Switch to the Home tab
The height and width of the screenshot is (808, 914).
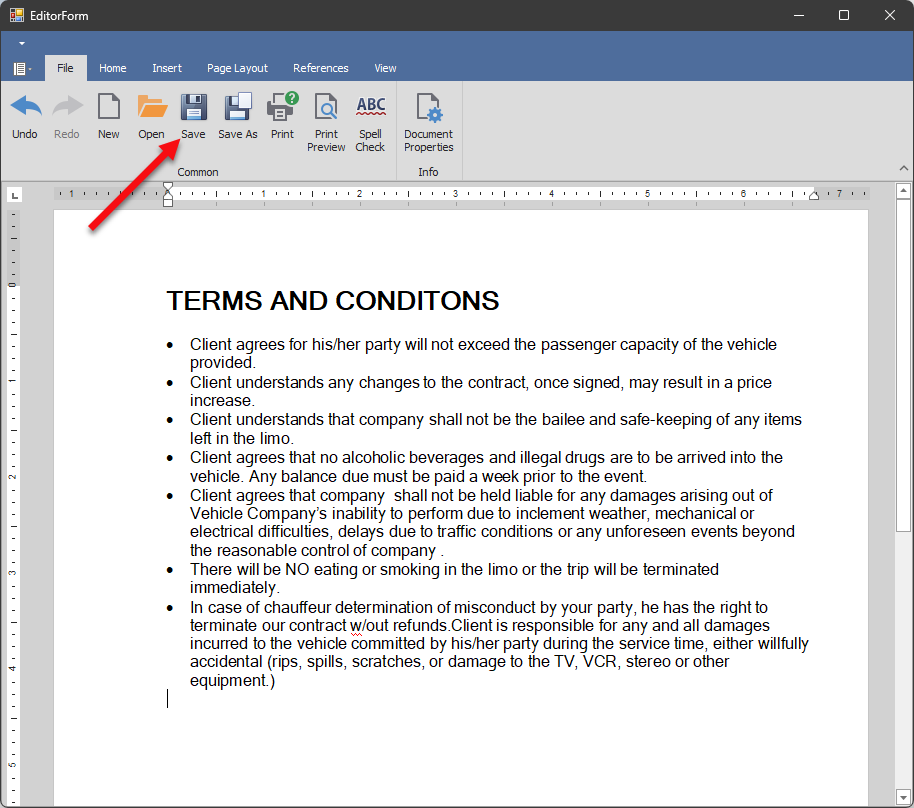tap(113, 68)
